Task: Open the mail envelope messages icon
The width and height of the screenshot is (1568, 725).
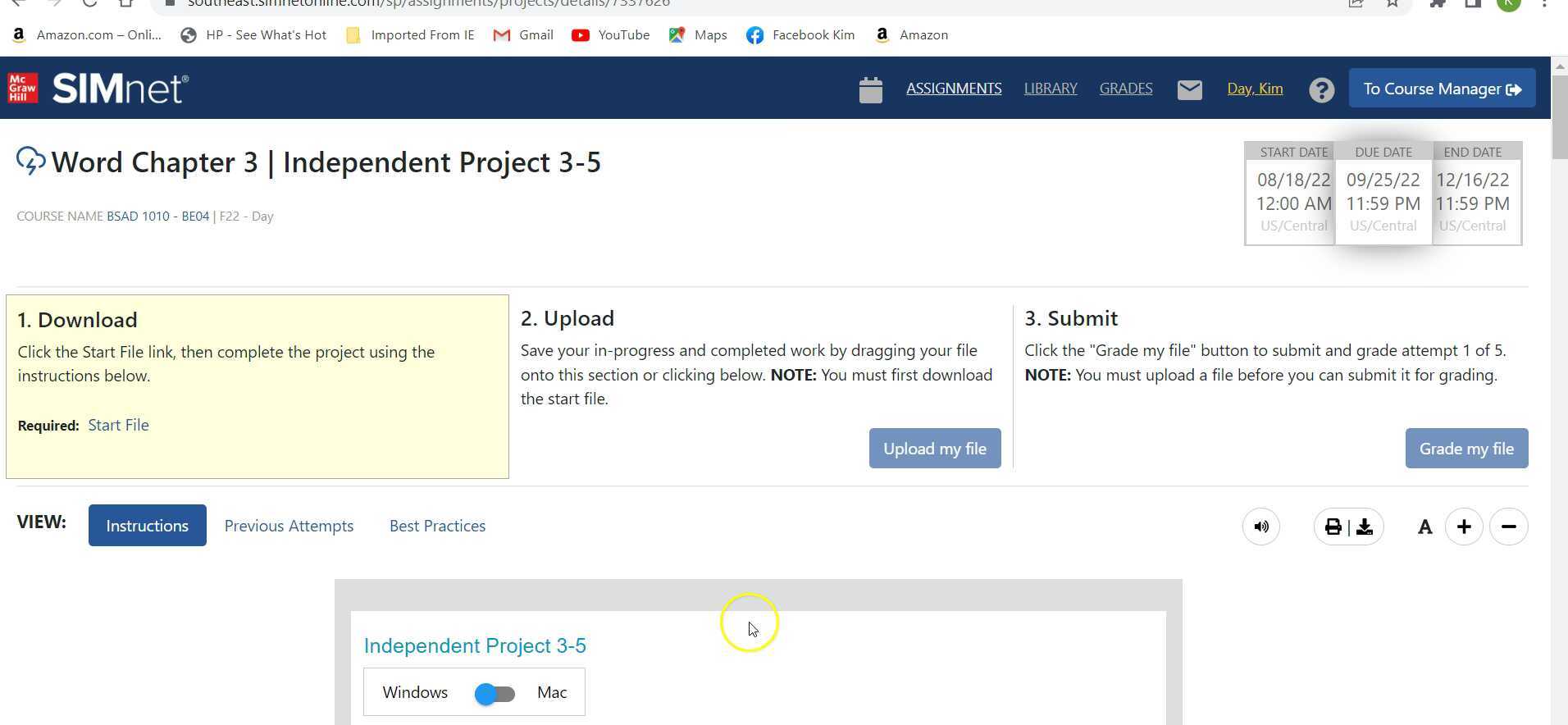Action: point(1189,89)
